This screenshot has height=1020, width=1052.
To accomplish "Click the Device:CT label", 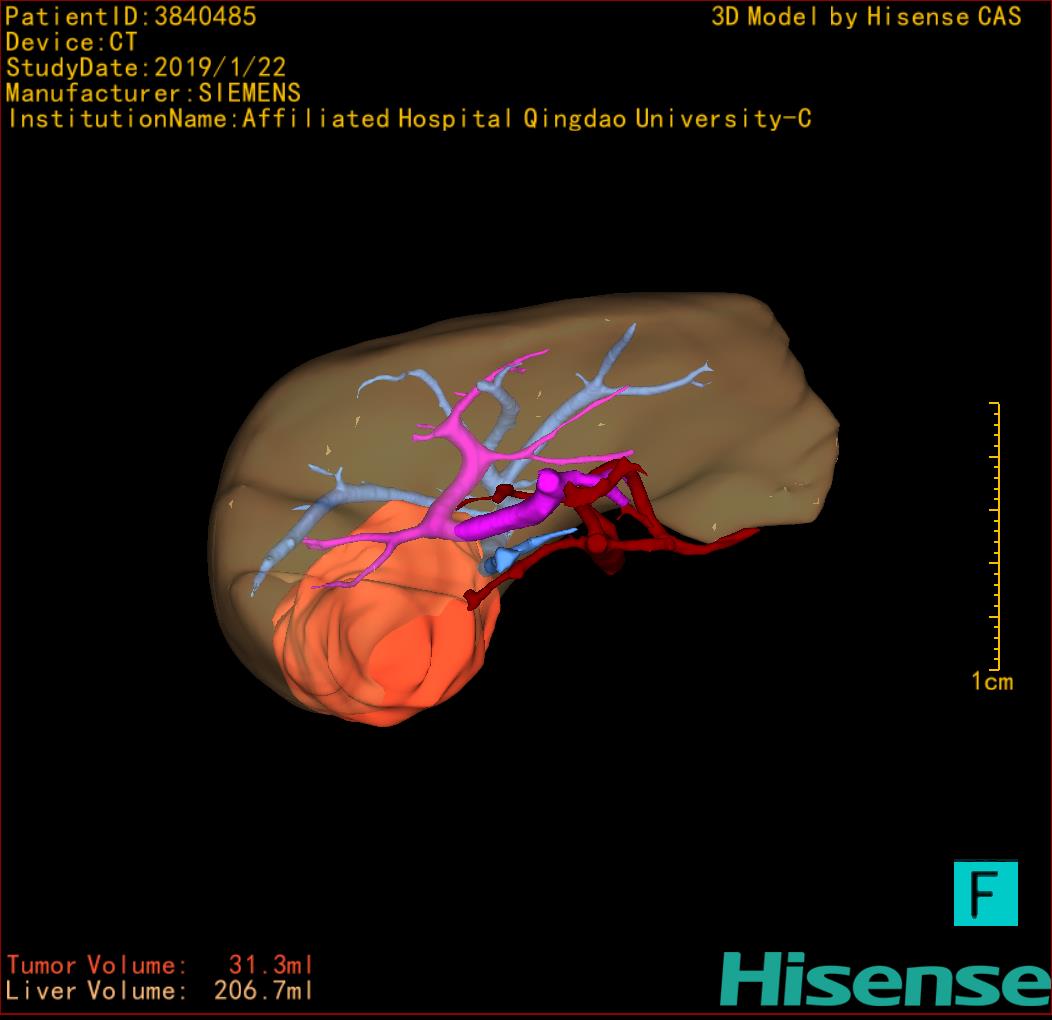I will point(71,42).
